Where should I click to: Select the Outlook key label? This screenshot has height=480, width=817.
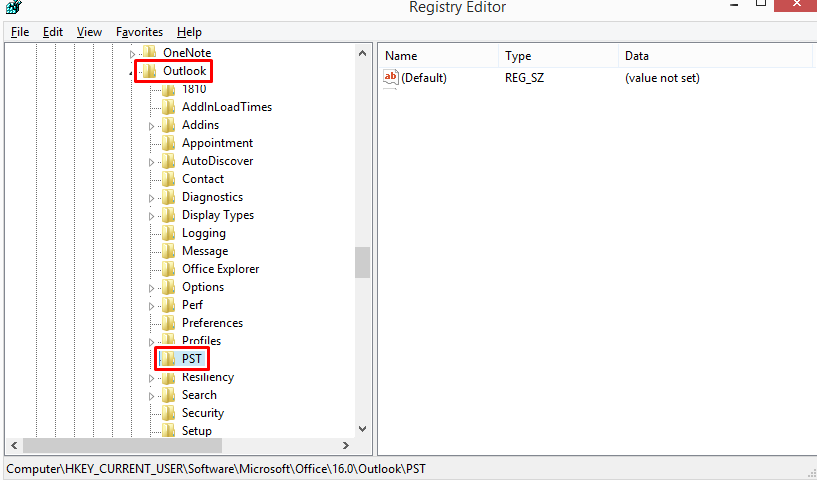(x=184, y=70)
